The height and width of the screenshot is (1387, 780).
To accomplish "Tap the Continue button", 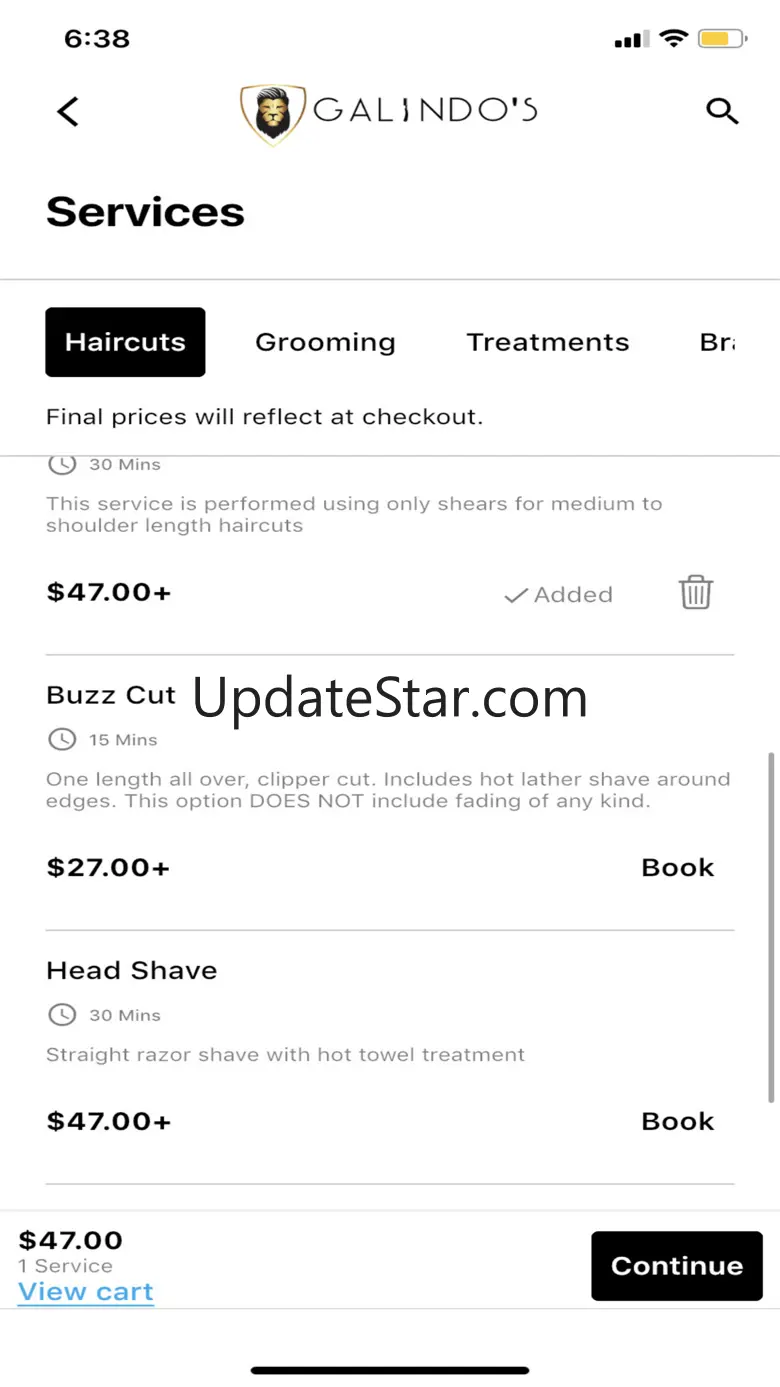I will (x=677, y=1266).
